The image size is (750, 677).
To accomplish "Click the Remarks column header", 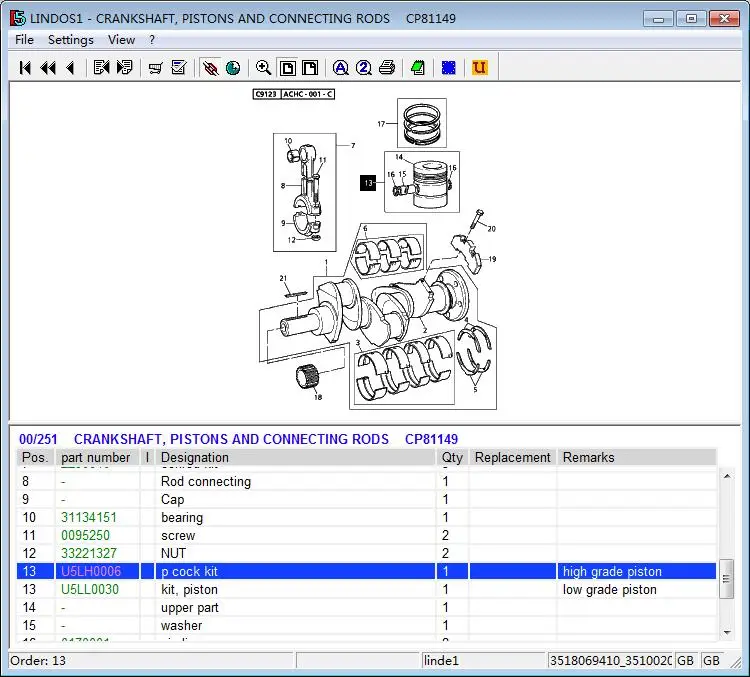I will click(637, 457).
